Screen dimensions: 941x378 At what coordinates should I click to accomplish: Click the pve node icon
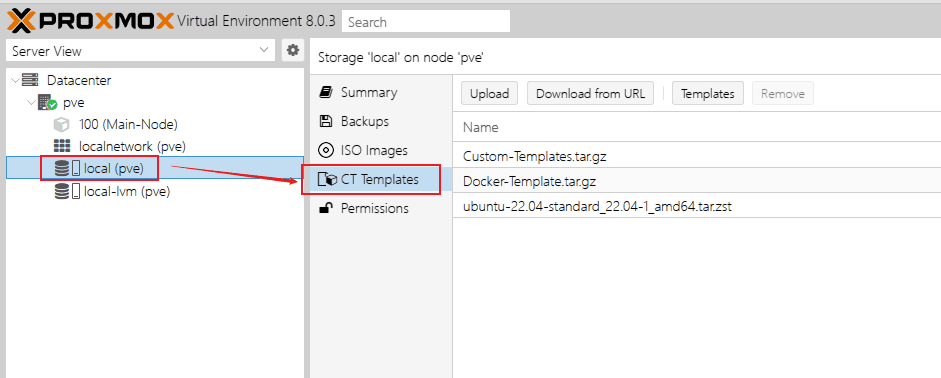point(47,103)
